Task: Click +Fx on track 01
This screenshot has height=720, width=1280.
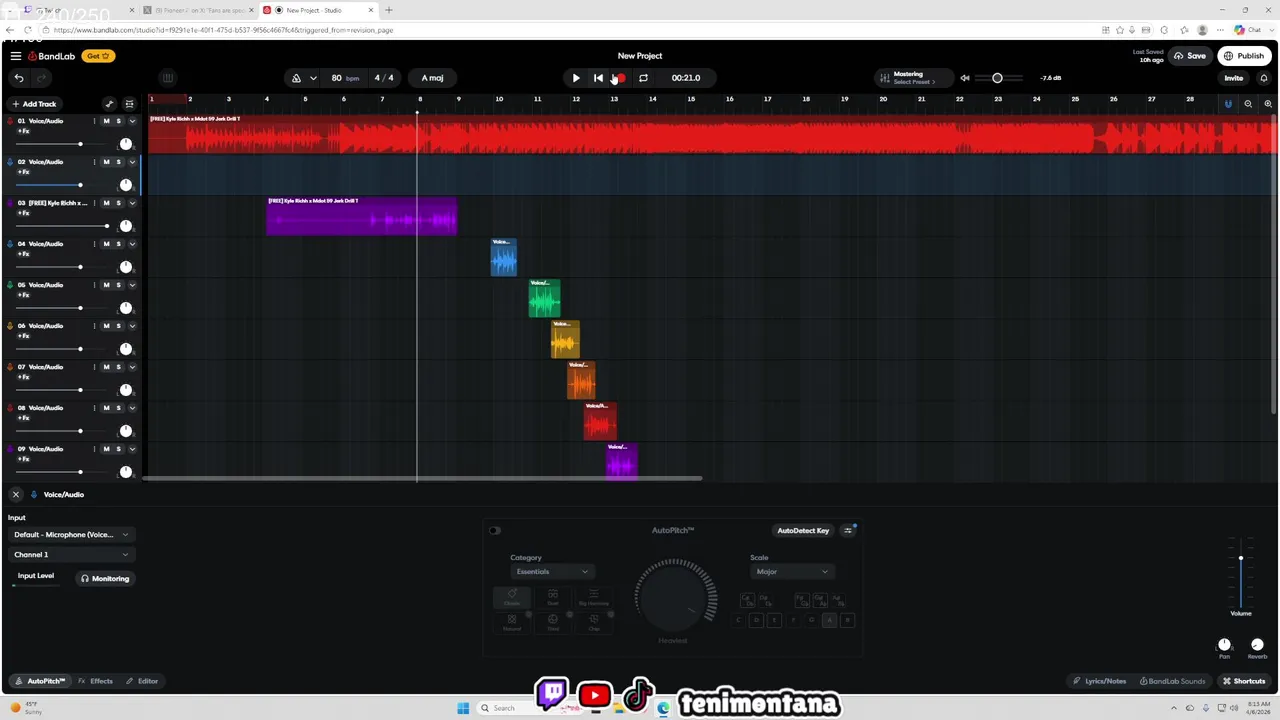Action: pyautogui.click(x=24, y=131)
